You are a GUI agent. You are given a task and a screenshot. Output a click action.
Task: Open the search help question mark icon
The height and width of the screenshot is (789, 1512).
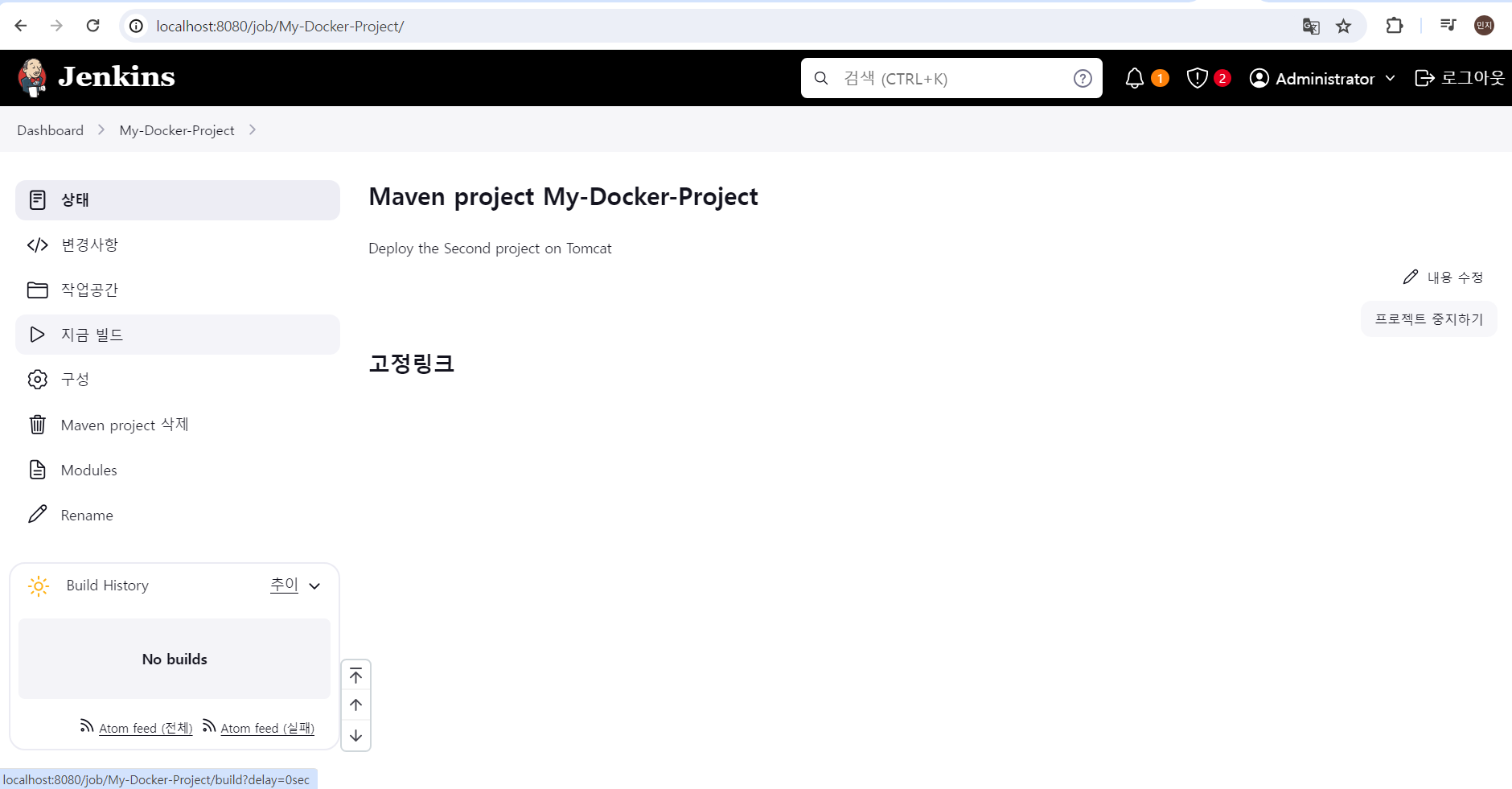pos(1083,78)
